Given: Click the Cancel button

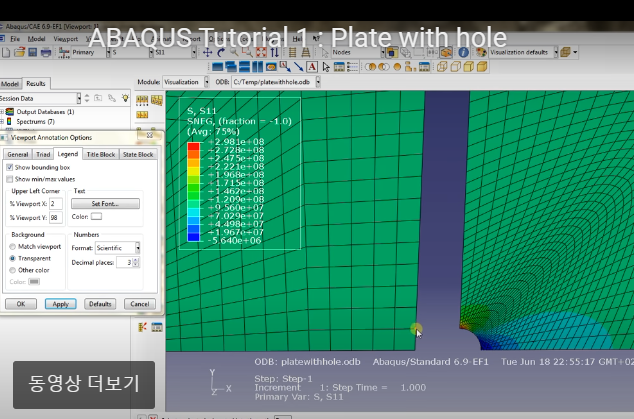Looking at the screenshot, I should tap(139, 304).
